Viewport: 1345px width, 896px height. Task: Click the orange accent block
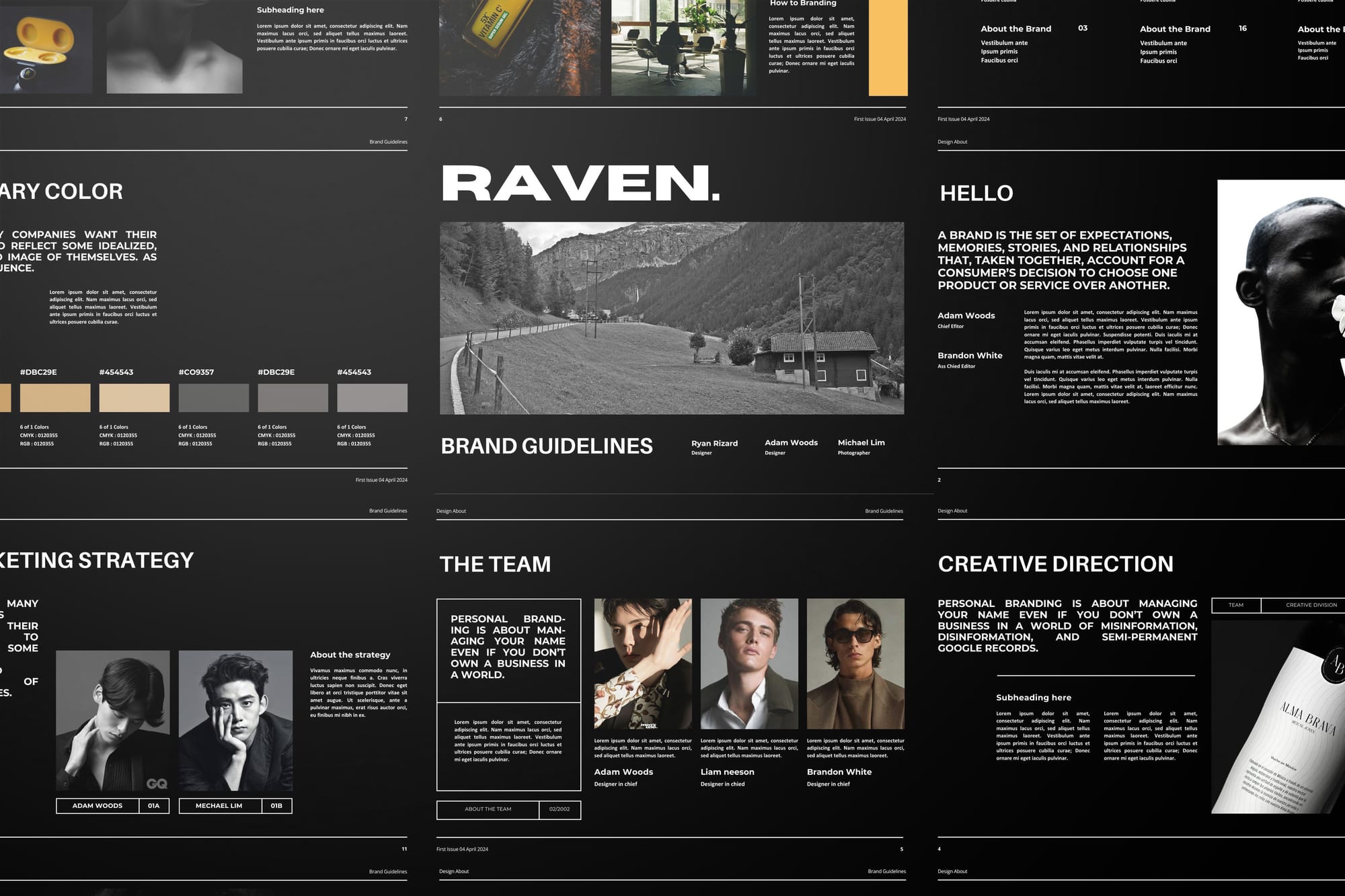[x=888, y=47]
